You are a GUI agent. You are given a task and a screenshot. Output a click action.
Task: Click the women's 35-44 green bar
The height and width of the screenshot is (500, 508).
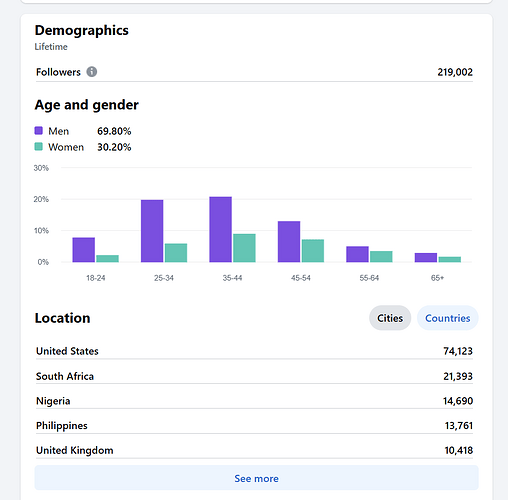(x=244, y=248)
